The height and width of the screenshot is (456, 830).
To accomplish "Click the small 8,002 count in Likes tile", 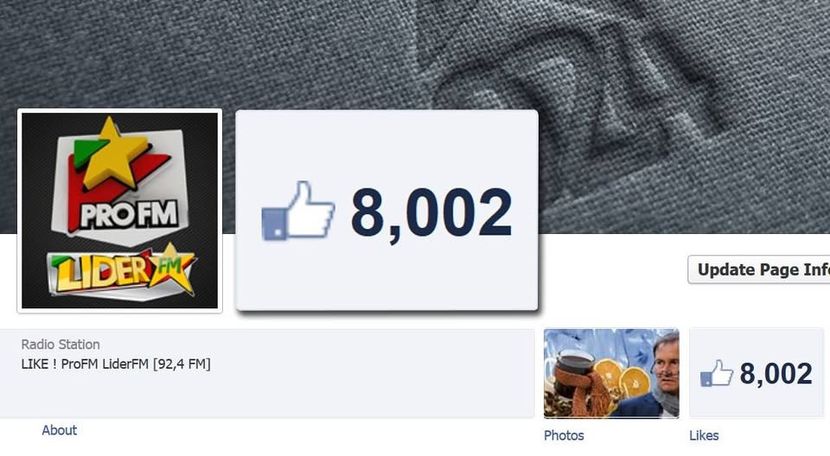I will click(x=776, y=373).
